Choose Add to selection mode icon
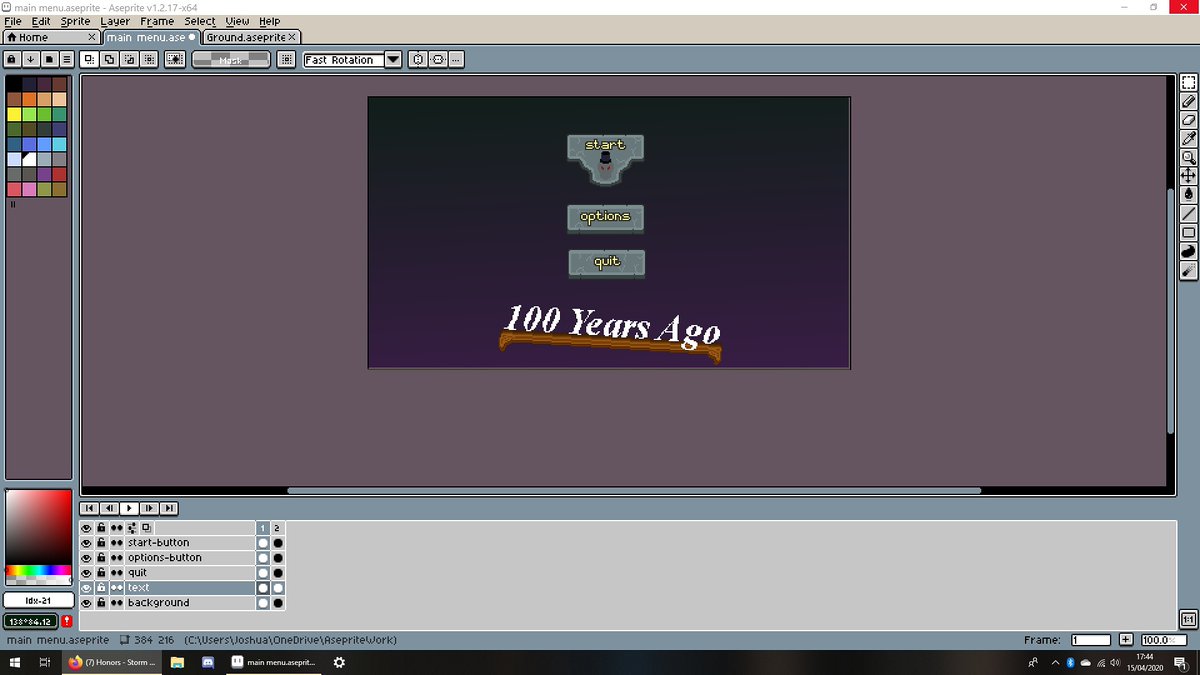Image resolution: width=1200 pixels, height=675 pixels. coord(109,59)
